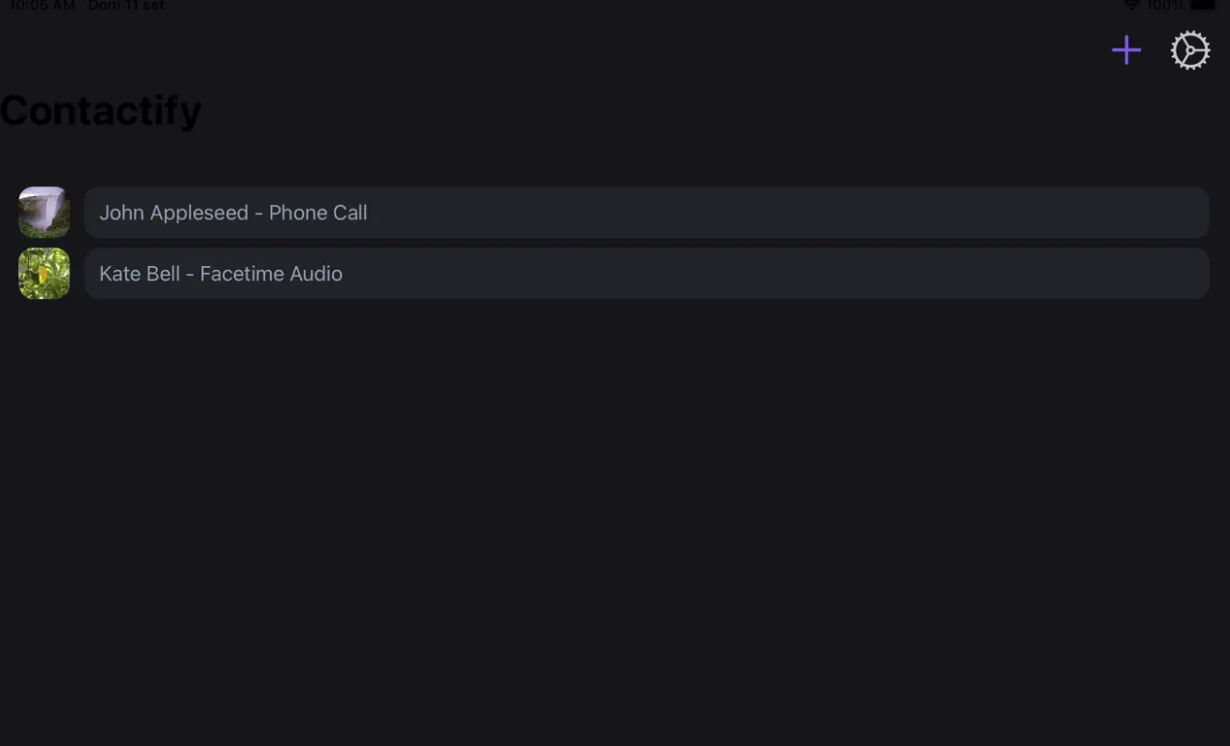Viewport: 1230px width, 746px height.
Task: Click the 100% battery percentage text
Action: click(1165, 6)
